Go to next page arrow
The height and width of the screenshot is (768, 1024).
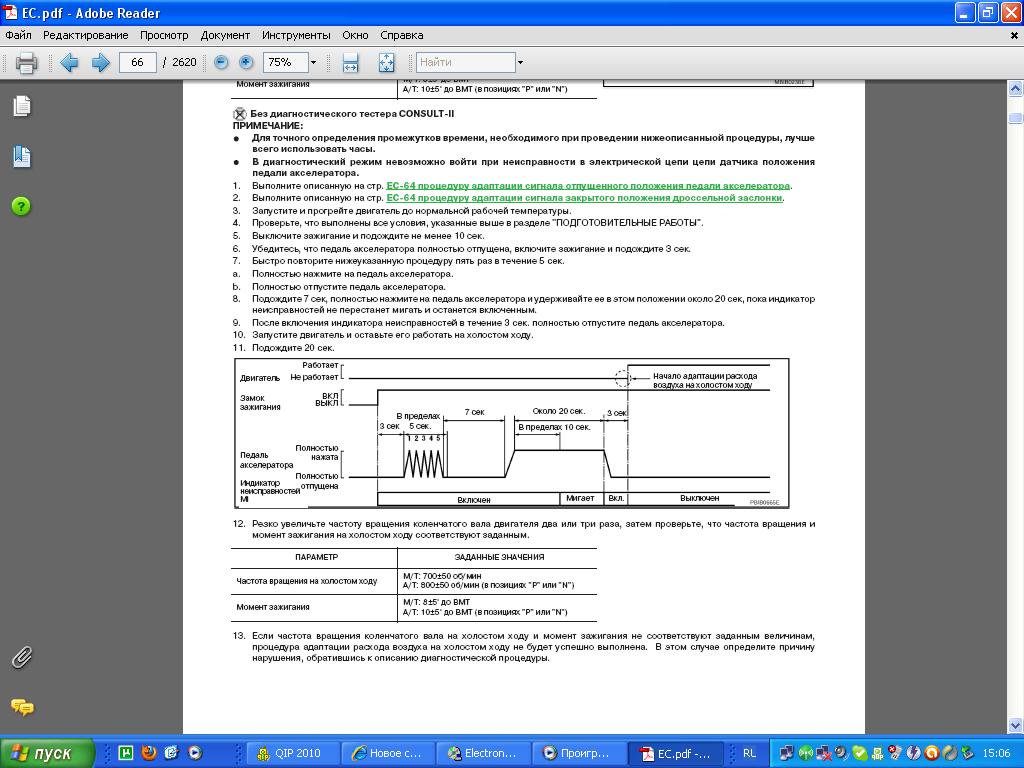[x=101, y=63]
